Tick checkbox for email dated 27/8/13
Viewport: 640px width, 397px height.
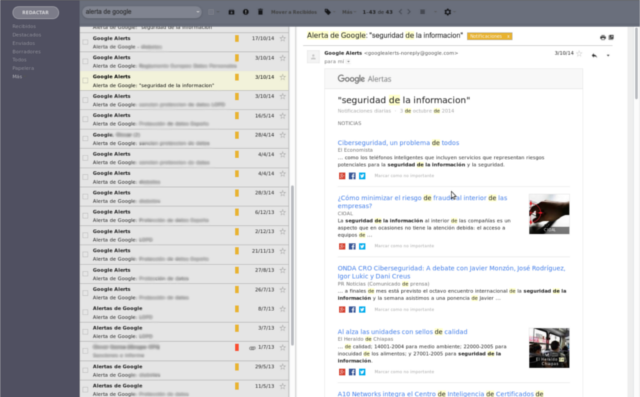click(x=85, y=274)
